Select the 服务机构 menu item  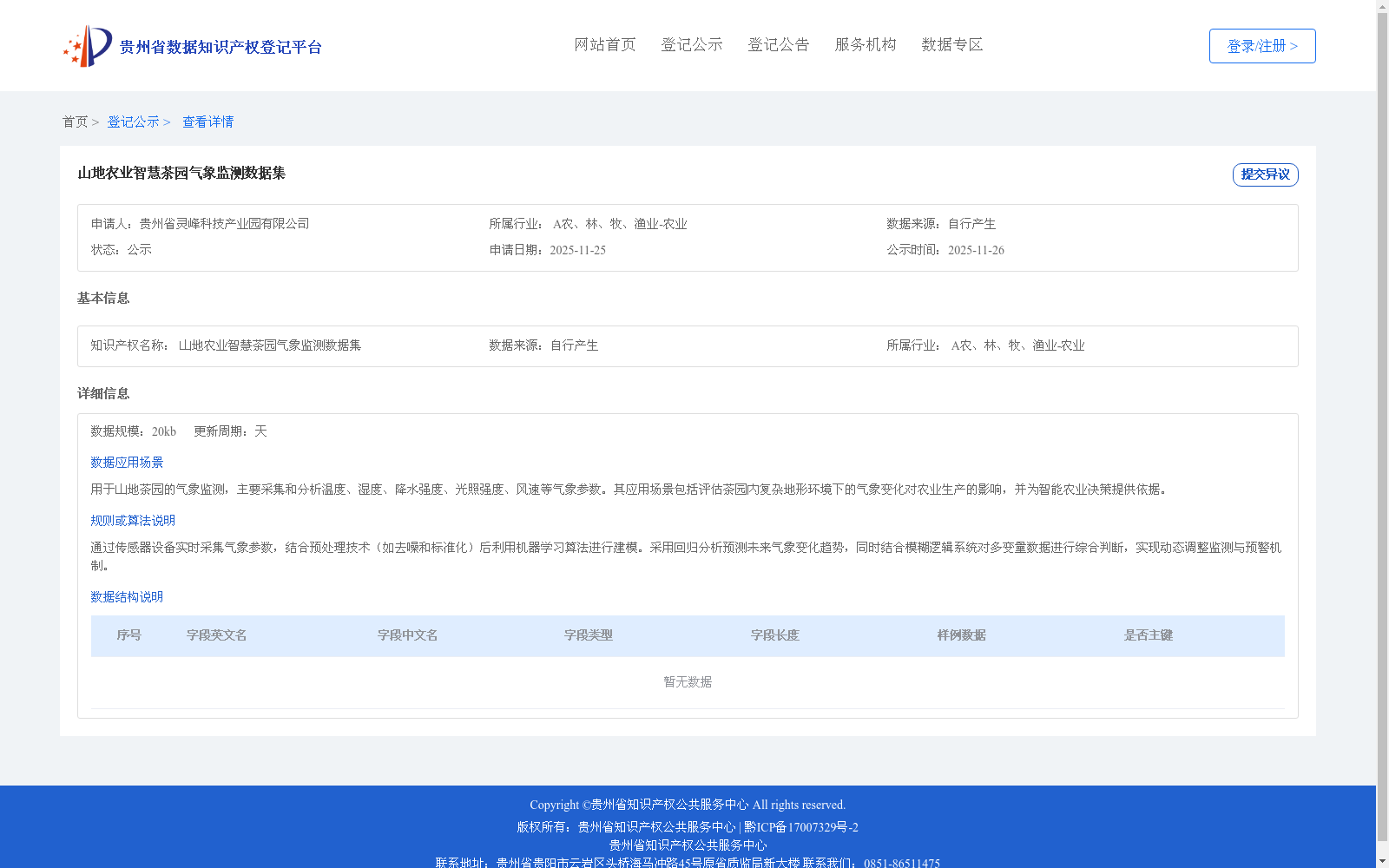point(866,45)
